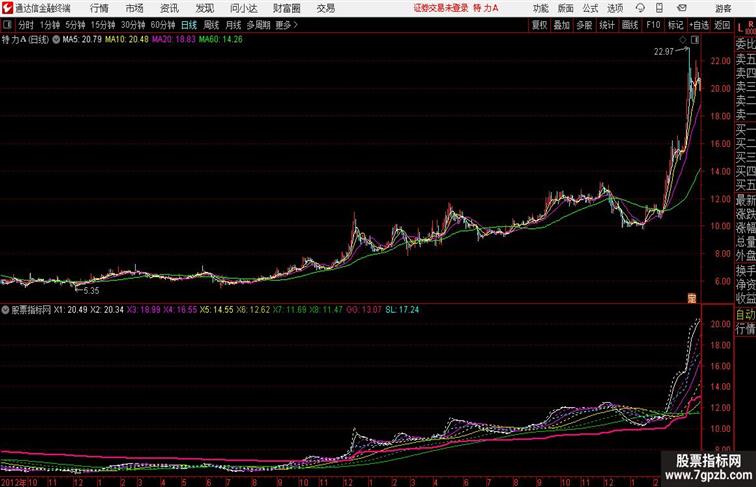This screenshot has height=487, width=756.
Task: Open the 选项 menu
Action: click(615, 8)
